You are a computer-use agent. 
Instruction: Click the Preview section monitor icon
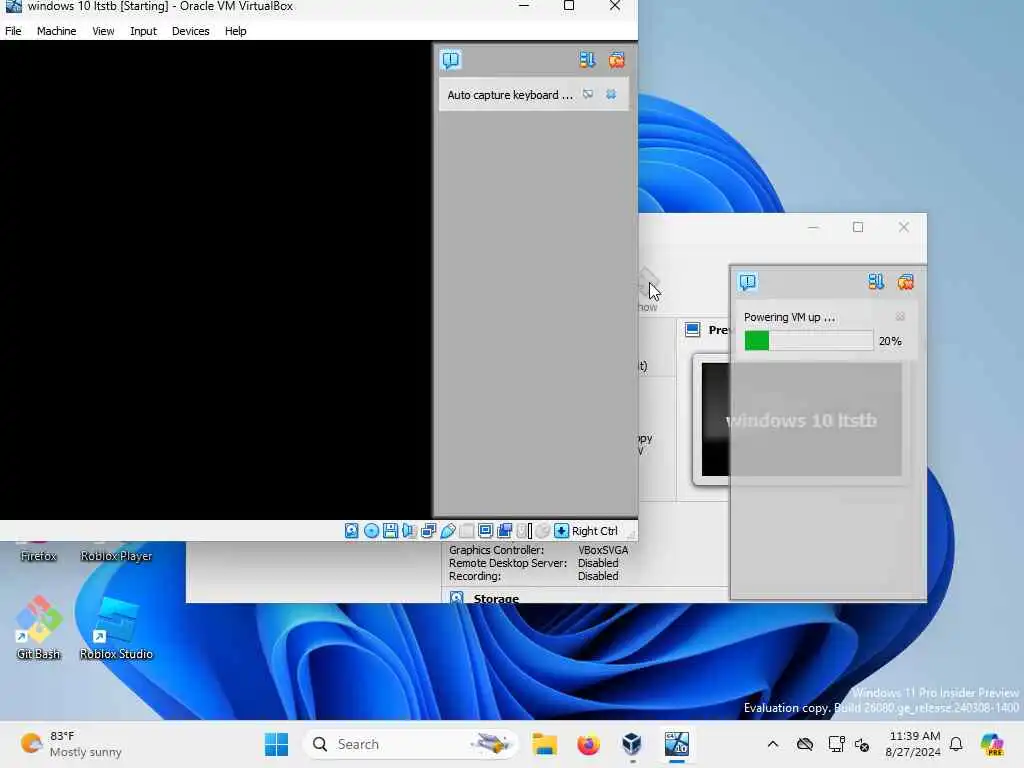(692, 330)
